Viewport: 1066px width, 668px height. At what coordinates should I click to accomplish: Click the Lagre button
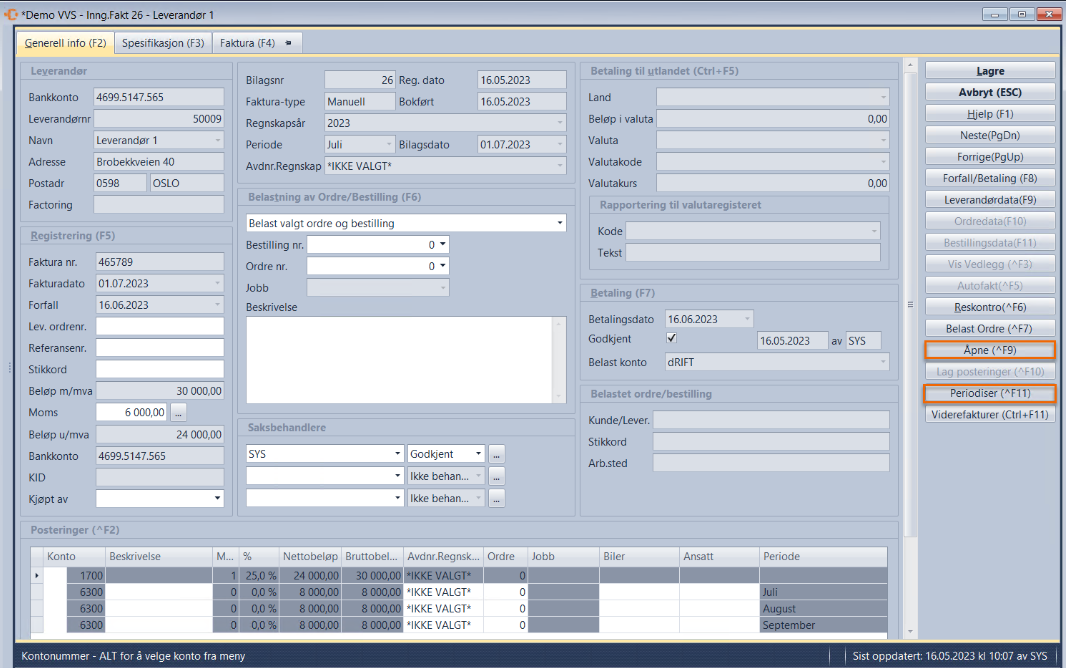[990, 71]
